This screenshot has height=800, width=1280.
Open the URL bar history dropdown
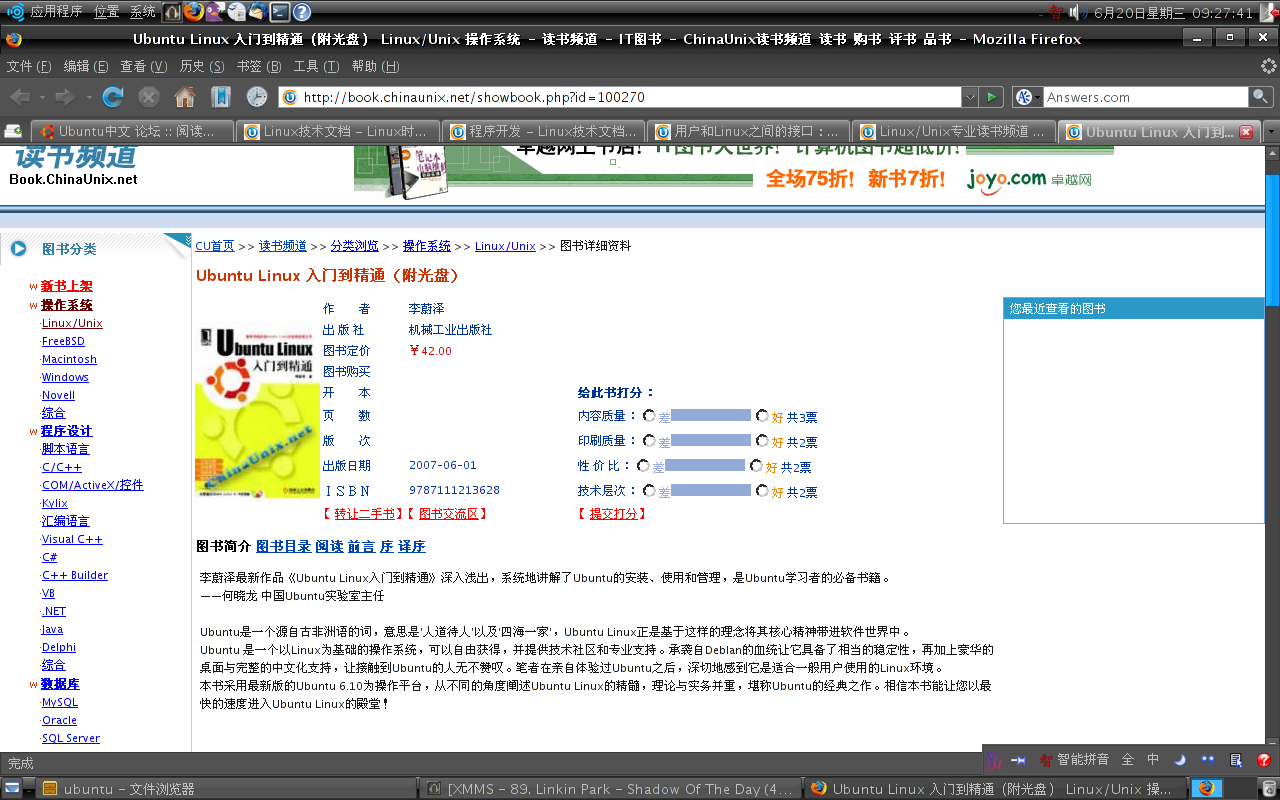click(x=969, y=97)
